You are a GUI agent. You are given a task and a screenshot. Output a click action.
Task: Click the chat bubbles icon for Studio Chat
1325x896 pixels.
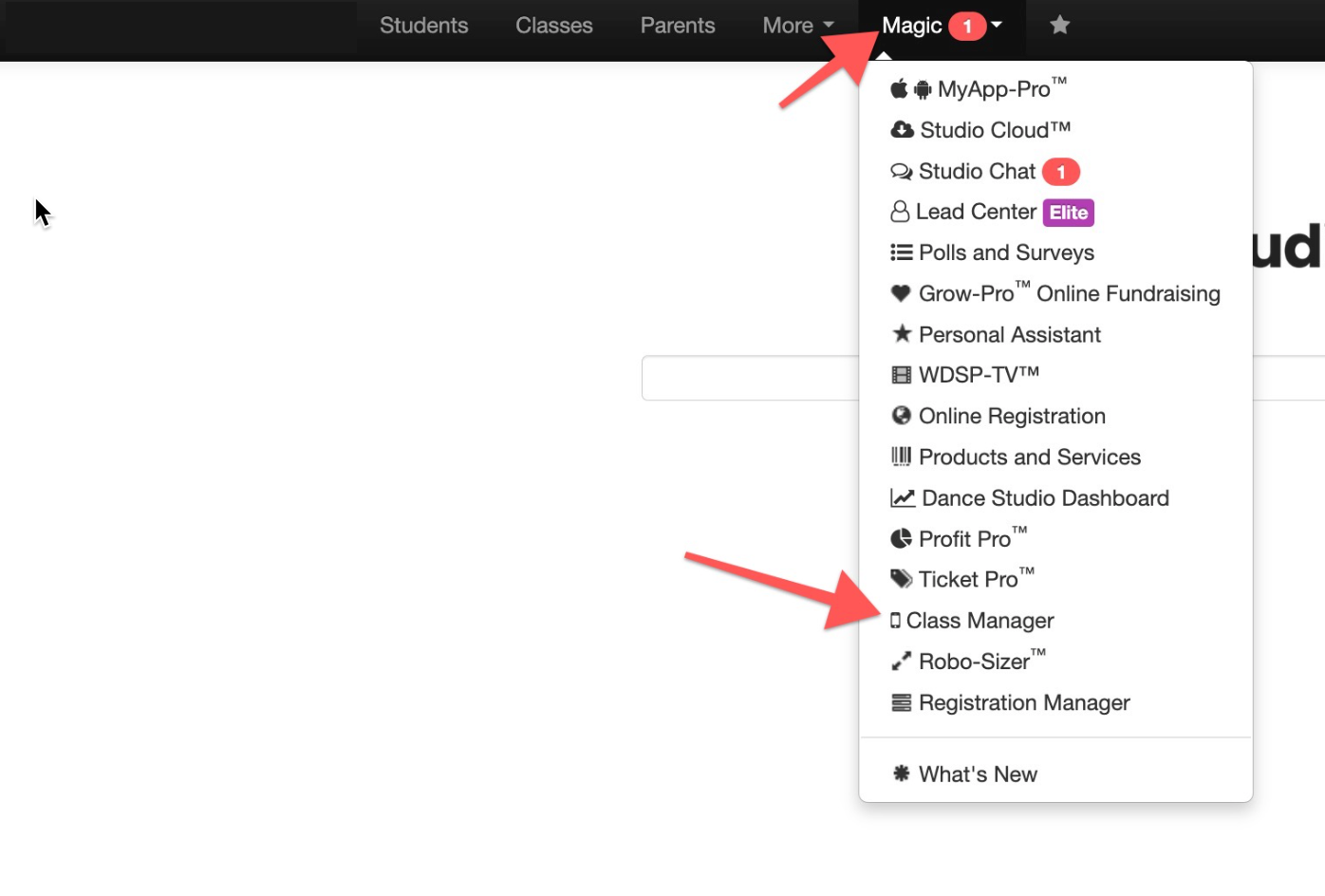[x=902, y=172]
